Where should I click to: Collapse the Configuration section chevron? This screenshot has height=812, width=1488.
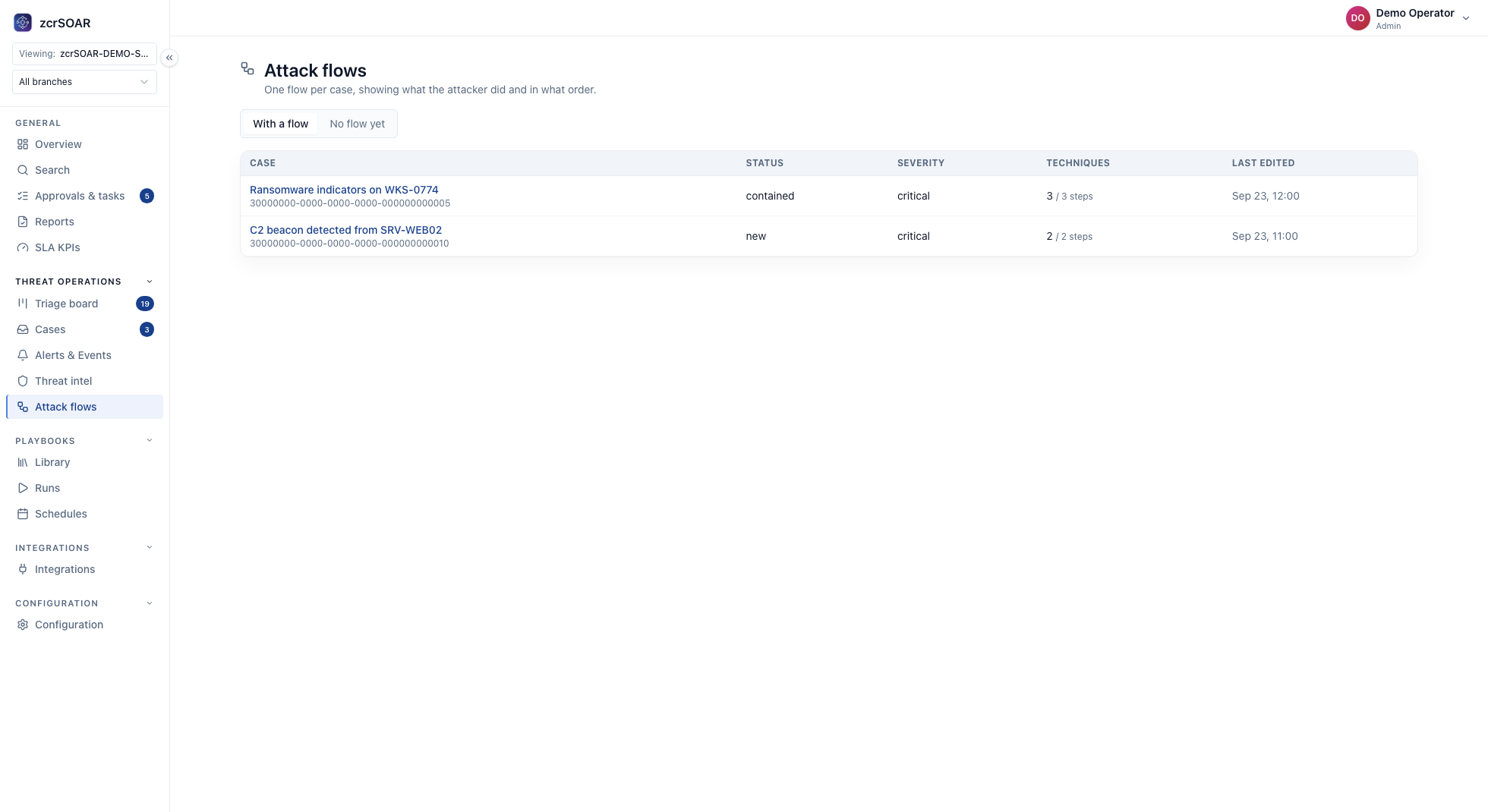(x=150, y=603)
